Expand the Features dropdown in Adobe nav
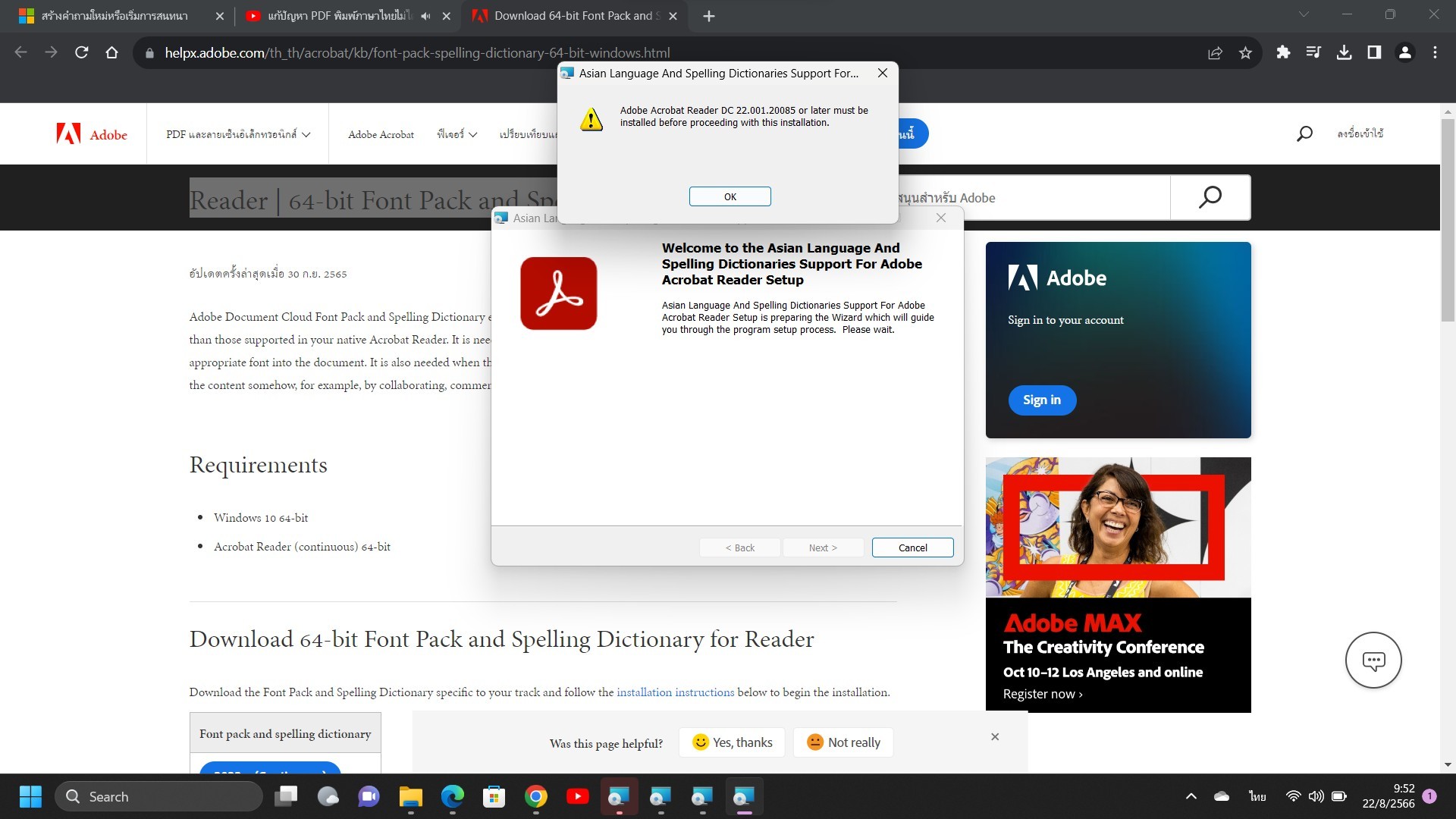The width and height of the screenshot is (1456, 819). click(457, 134)
